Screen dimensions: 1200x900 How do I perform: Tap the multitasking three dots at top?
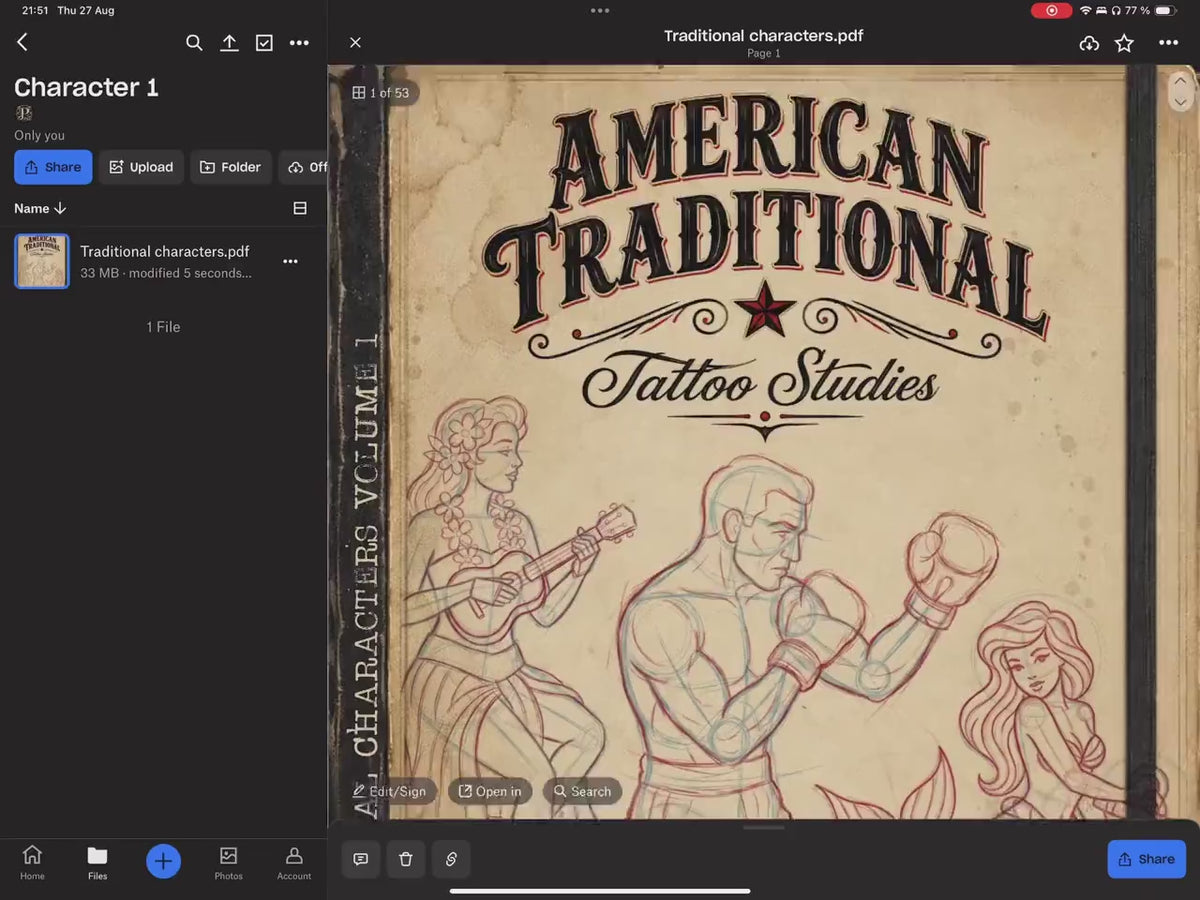coord(600,11)
